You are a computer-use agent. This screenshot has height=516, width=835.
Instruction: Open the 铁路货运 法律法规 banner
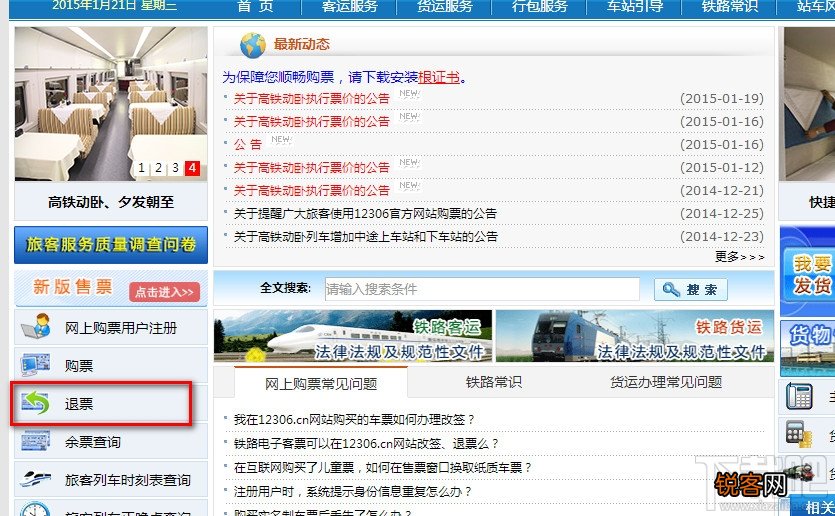pos(635,336)
